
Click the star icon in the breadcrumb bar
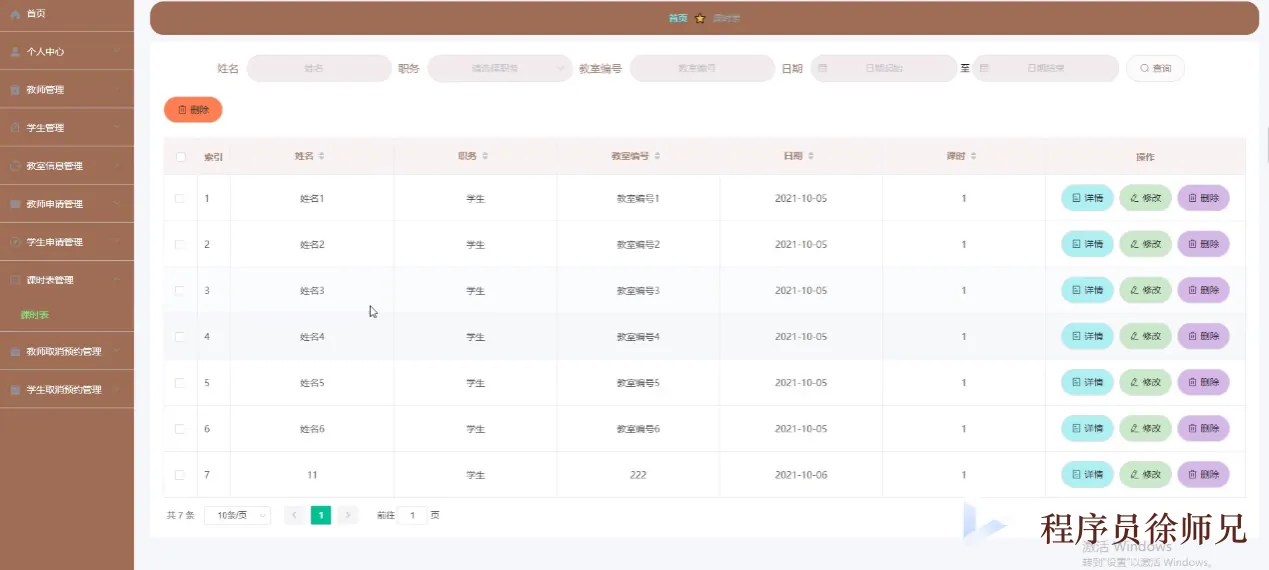[x=700, y=18]
